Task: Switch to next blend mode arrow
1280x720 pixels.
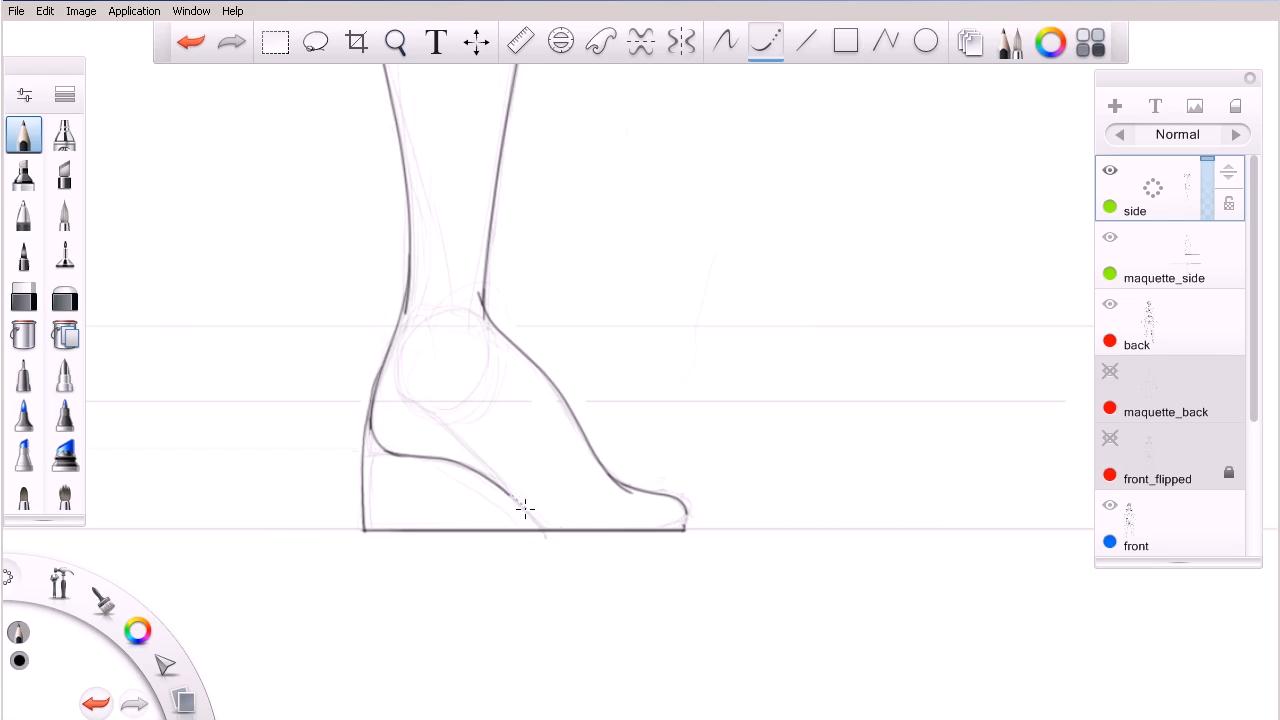Action: (x=1236, y=135)
